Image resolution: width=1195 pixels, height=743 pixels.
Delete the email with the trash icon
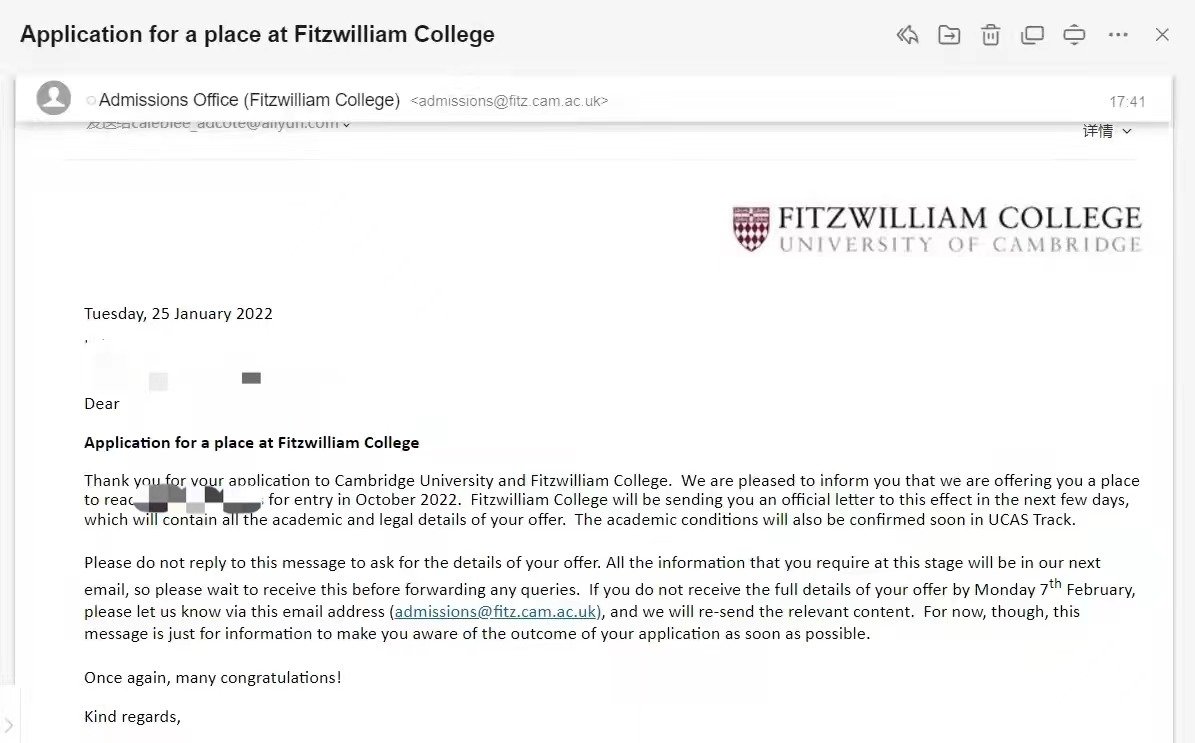pos(990,36)
